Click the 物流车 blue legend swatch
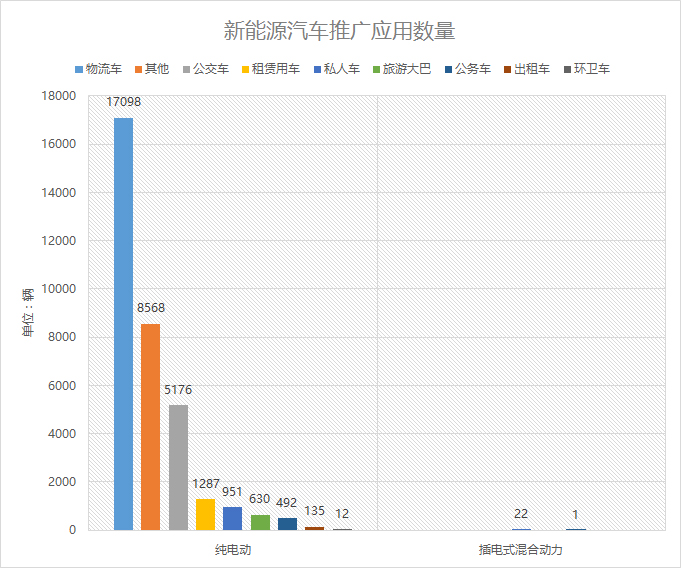Screen dimensions: 681x568 (x=78, y=70)
